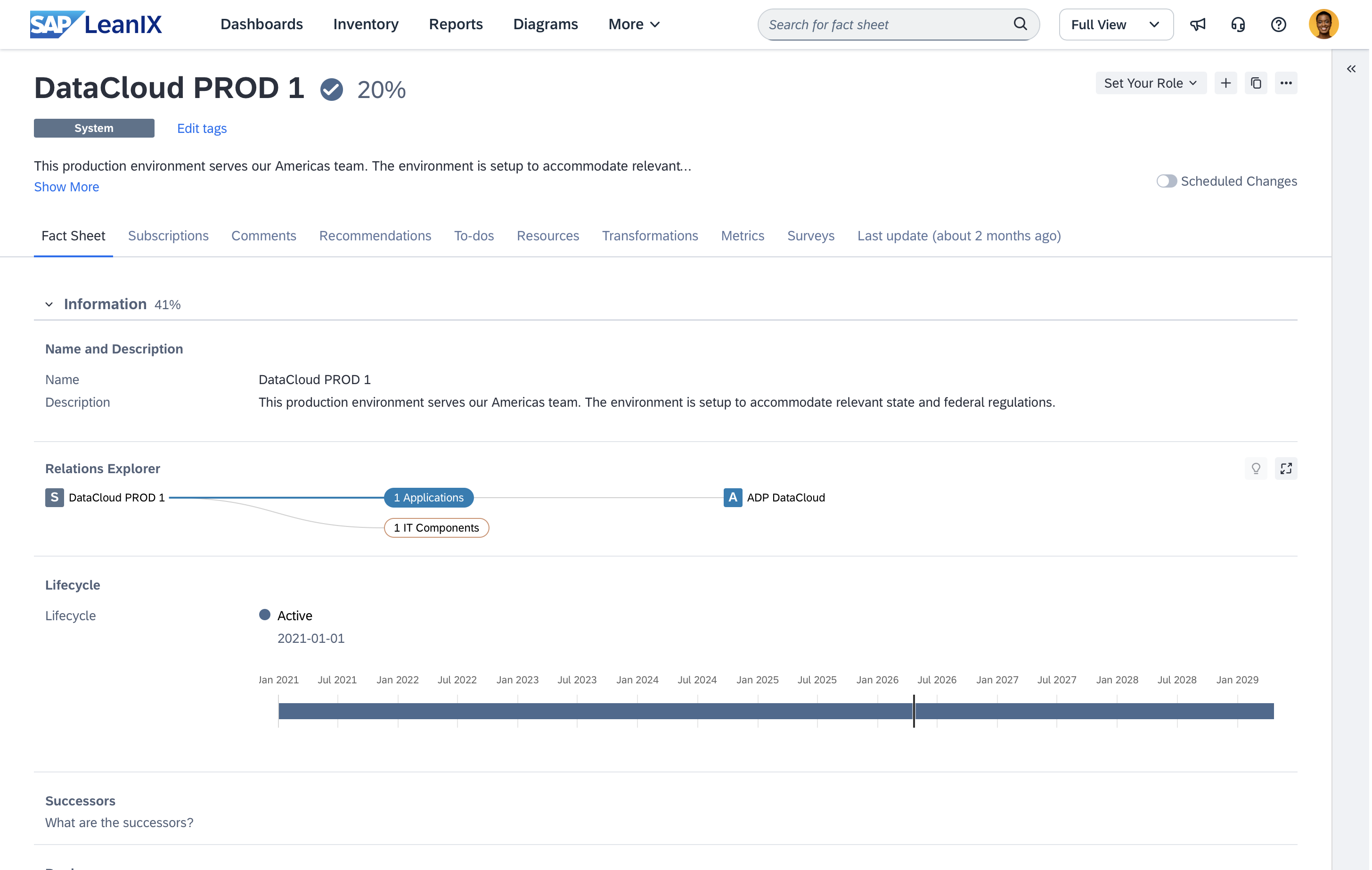Expand the right side panel chevrons
1372x870 pixels.
[x=1351, y=69]
